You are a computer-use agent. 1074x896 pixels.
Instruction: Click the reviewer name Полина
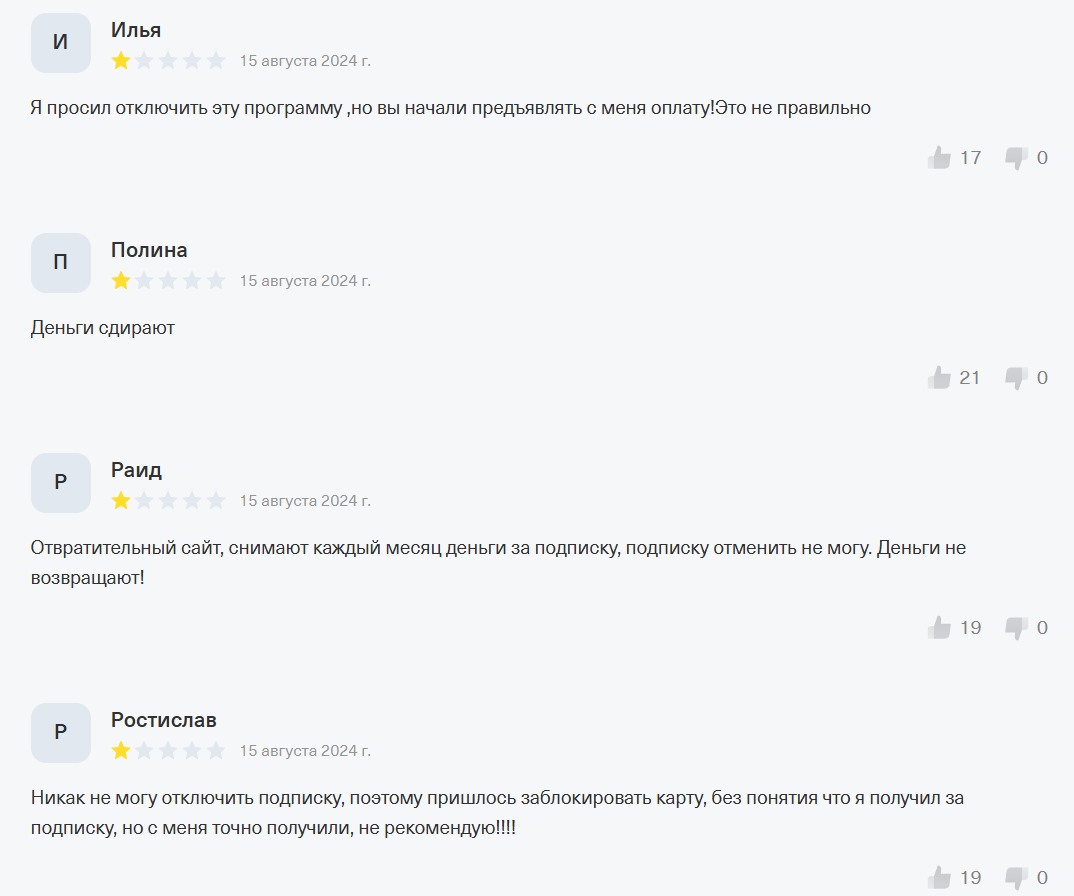coord(149,250)
